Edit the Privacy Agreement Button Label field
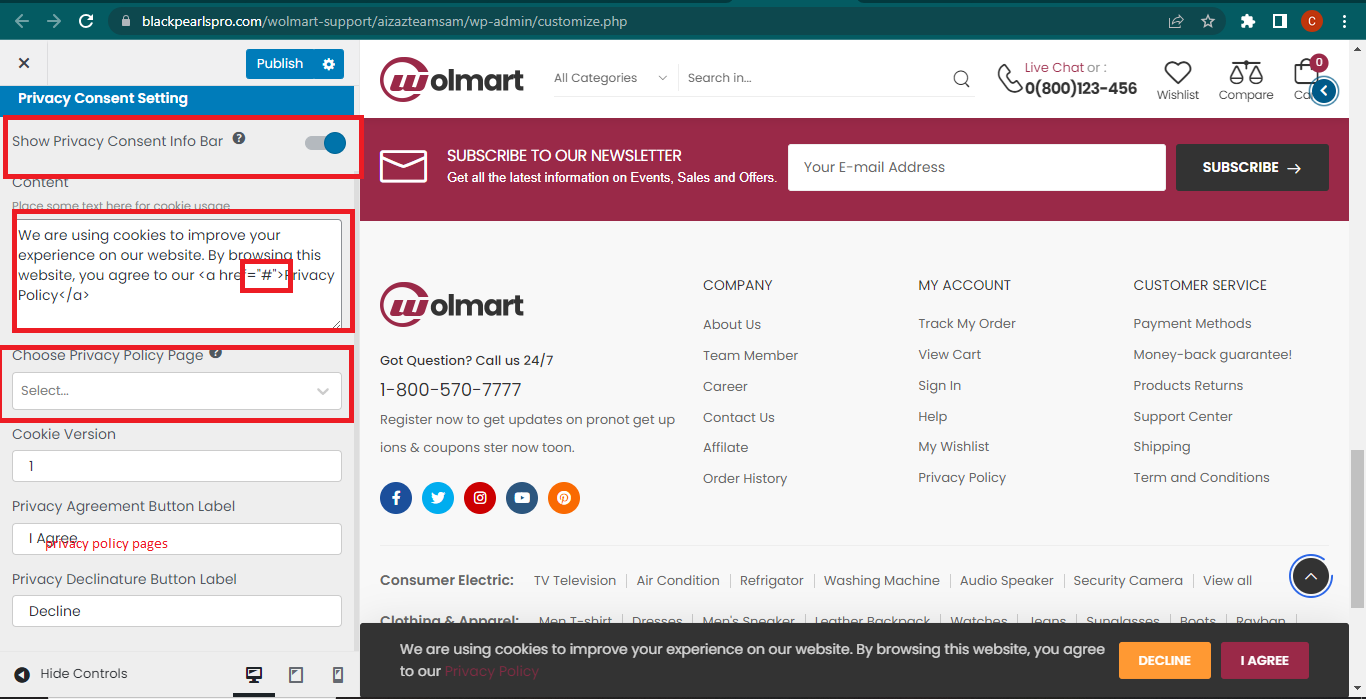1366x699 pixels. 177,539
